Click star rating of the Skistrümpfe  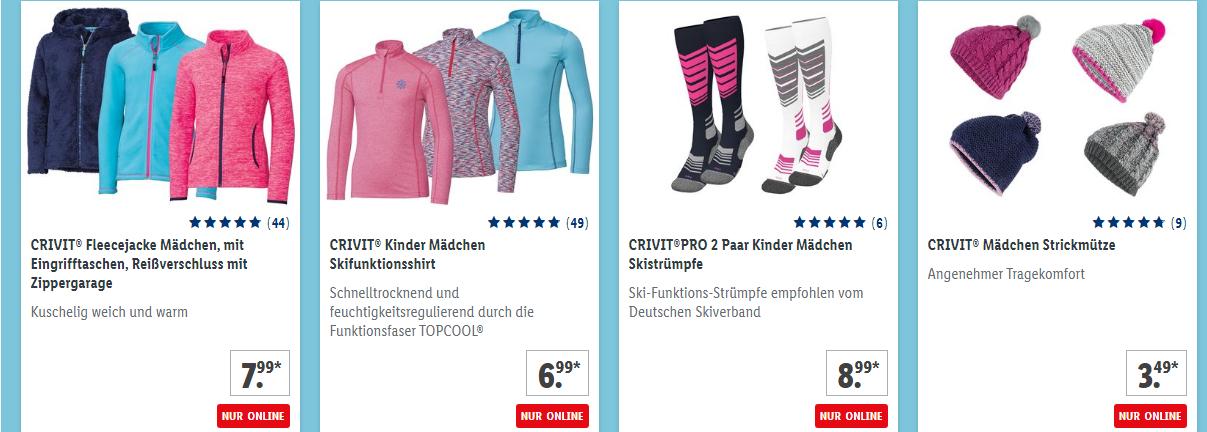830,223
